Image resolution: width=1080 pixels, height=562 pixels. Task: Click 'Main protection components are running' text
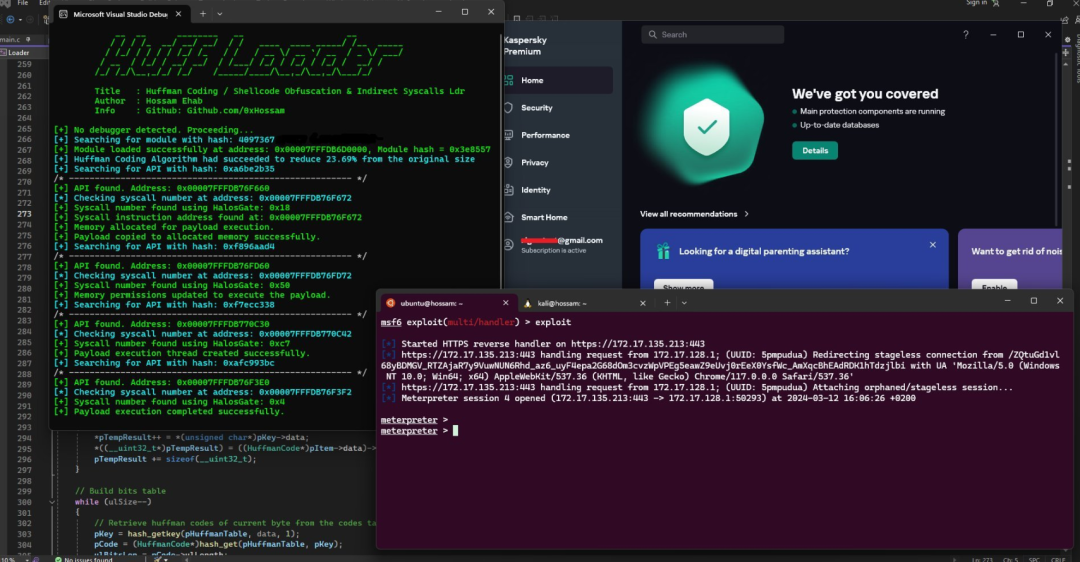(872, 112)
